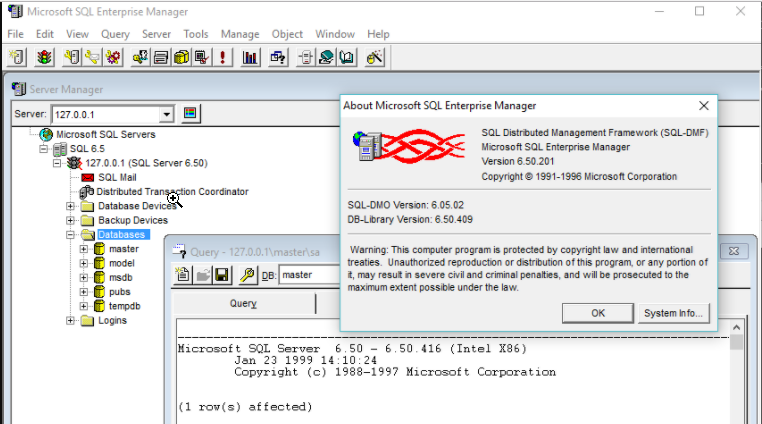The width and height of the screenshot is (762, 424).
Task: Open the Server 127.0.0.1 dropdown arrow
Action: 166,114
